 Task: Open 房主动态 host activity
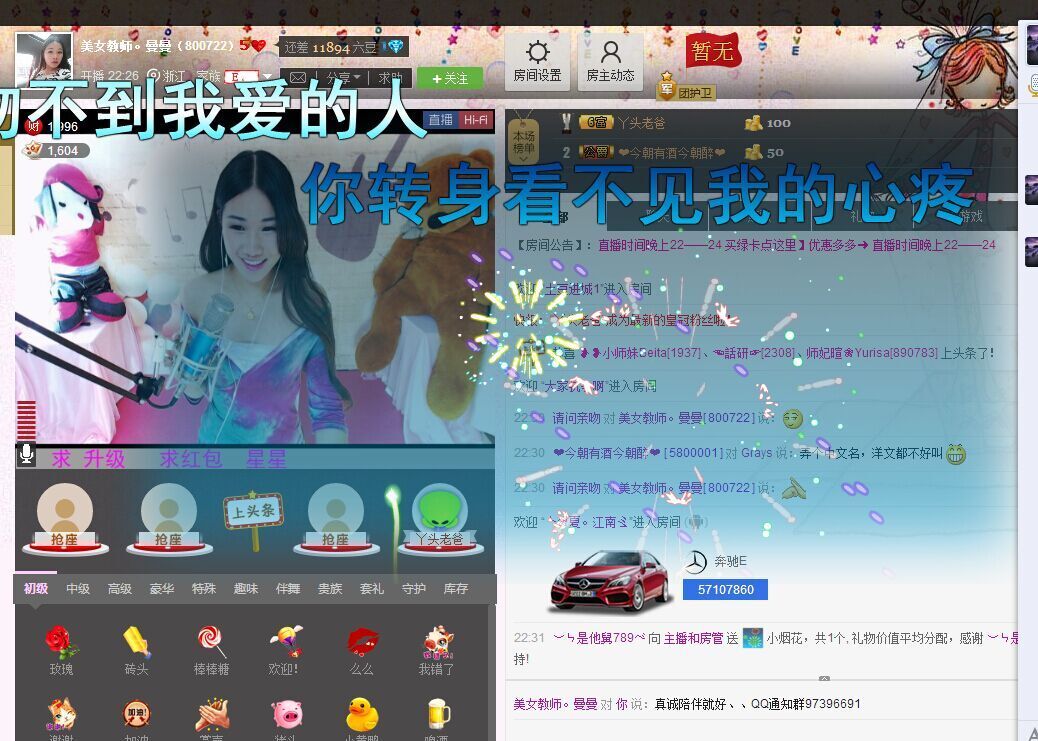[x=610, y=62]
